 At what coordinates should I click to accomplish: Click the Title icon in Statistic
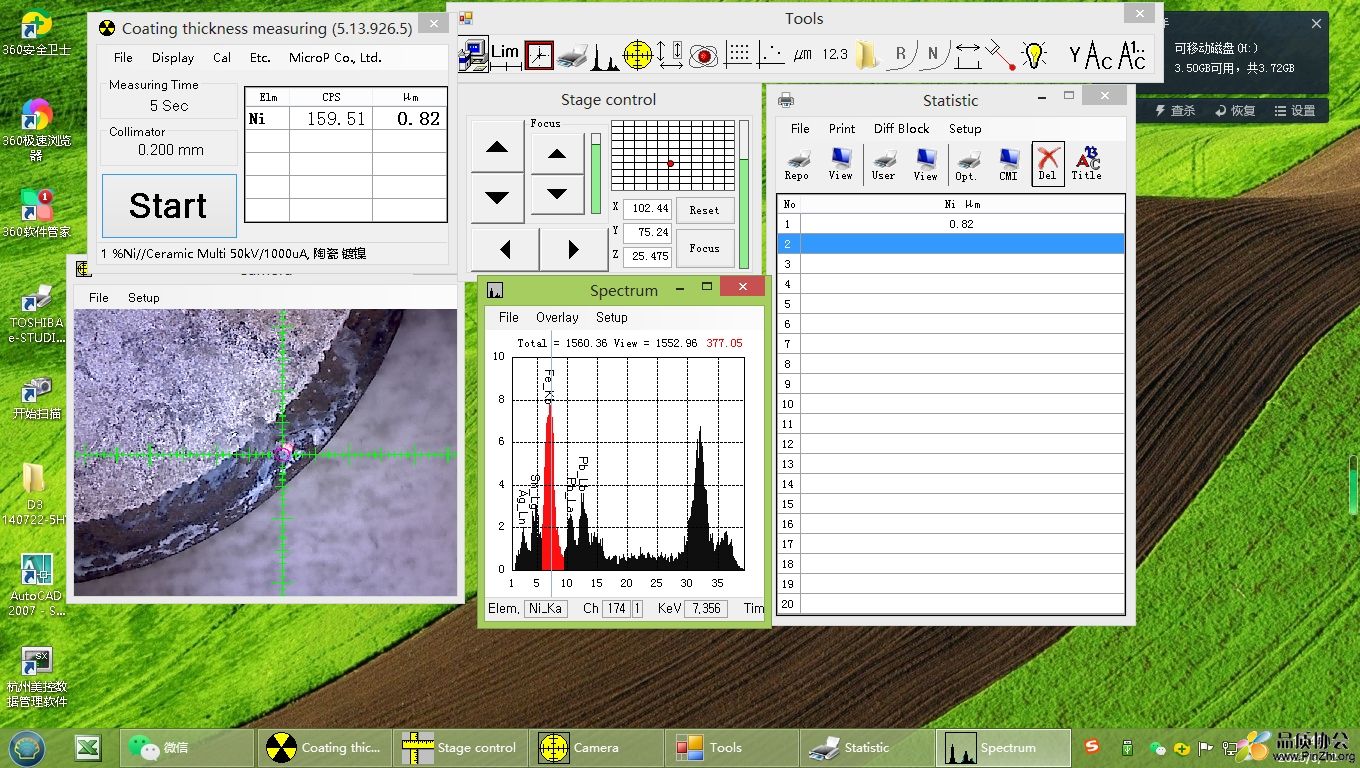[x=1087, y=163]
